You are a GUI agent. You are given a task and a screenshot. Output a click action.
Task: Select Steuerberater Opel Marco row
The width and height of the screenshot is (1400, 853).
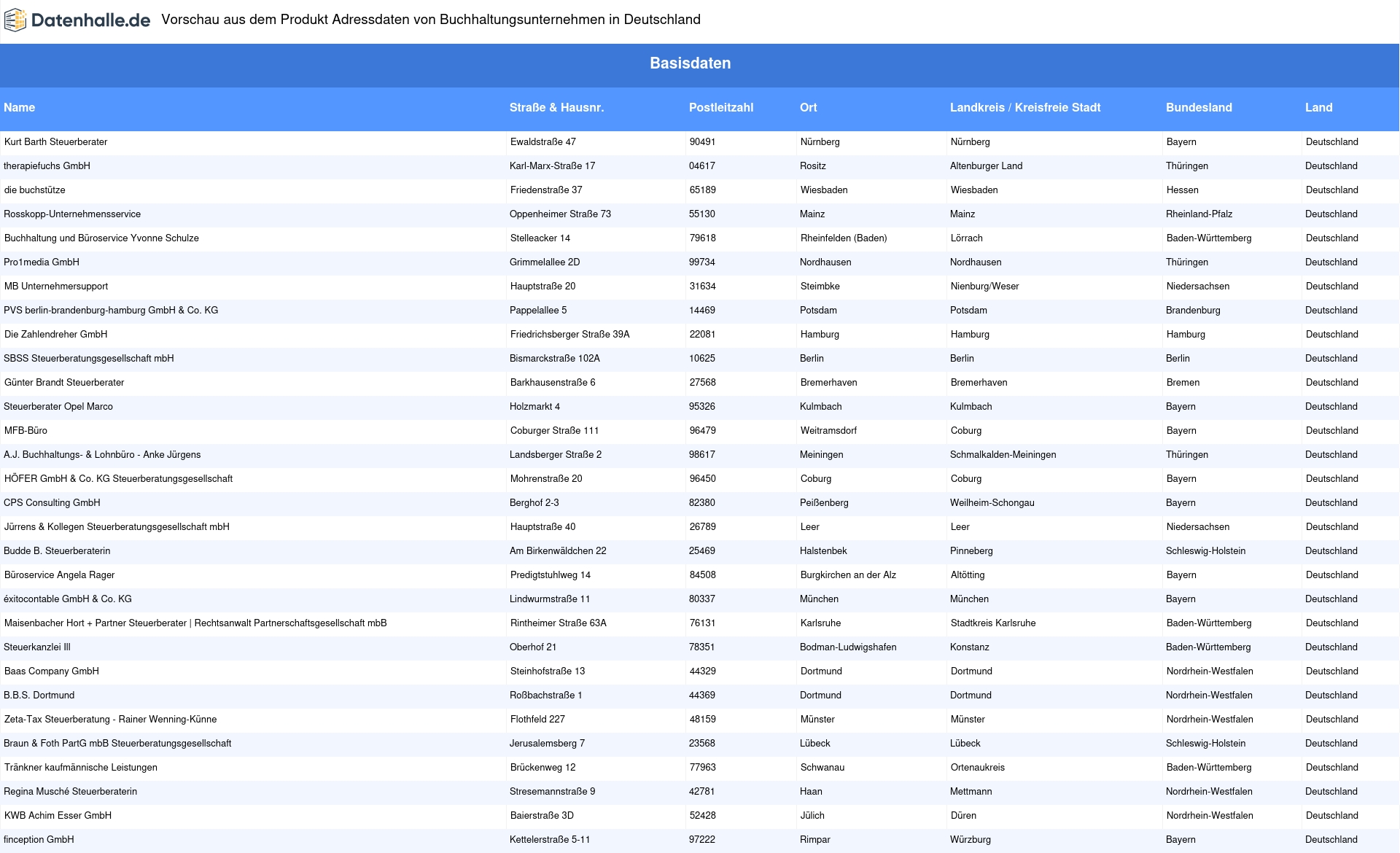click(58, 406)
